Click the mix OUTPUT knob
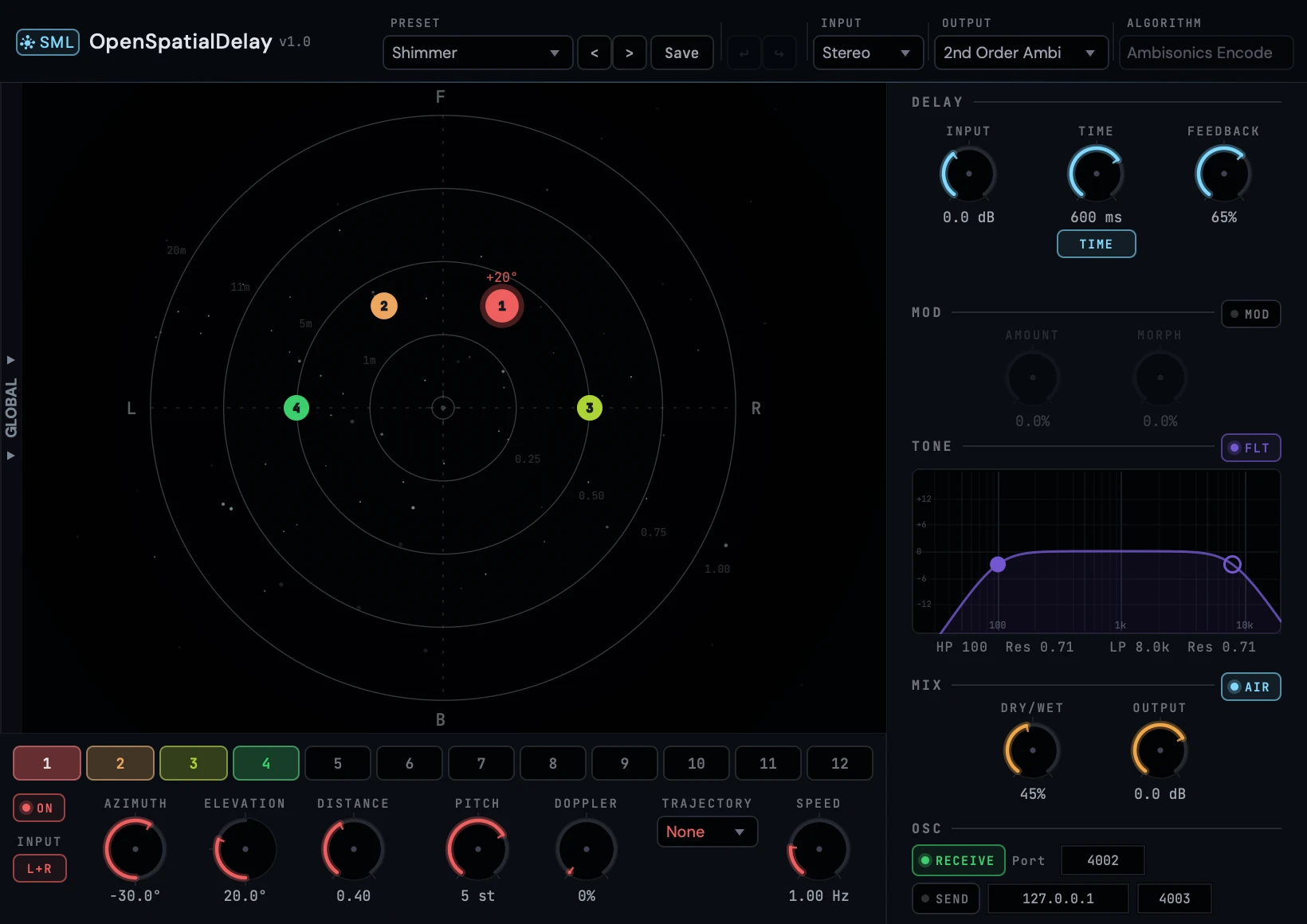Screen dimensions: 1307x924 [x=1160, y=750]
